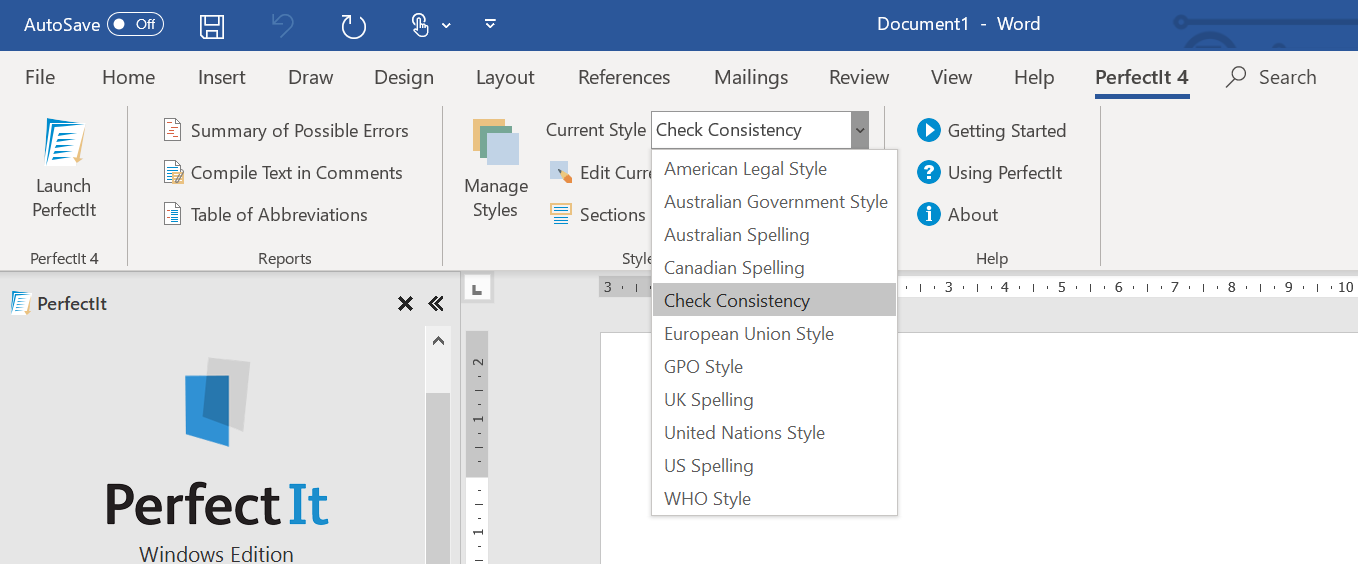The width and height of the screenshot is (1358, 564).
Task: Collapse PerfectIt panel with double chevron
Action: [436, 303]
